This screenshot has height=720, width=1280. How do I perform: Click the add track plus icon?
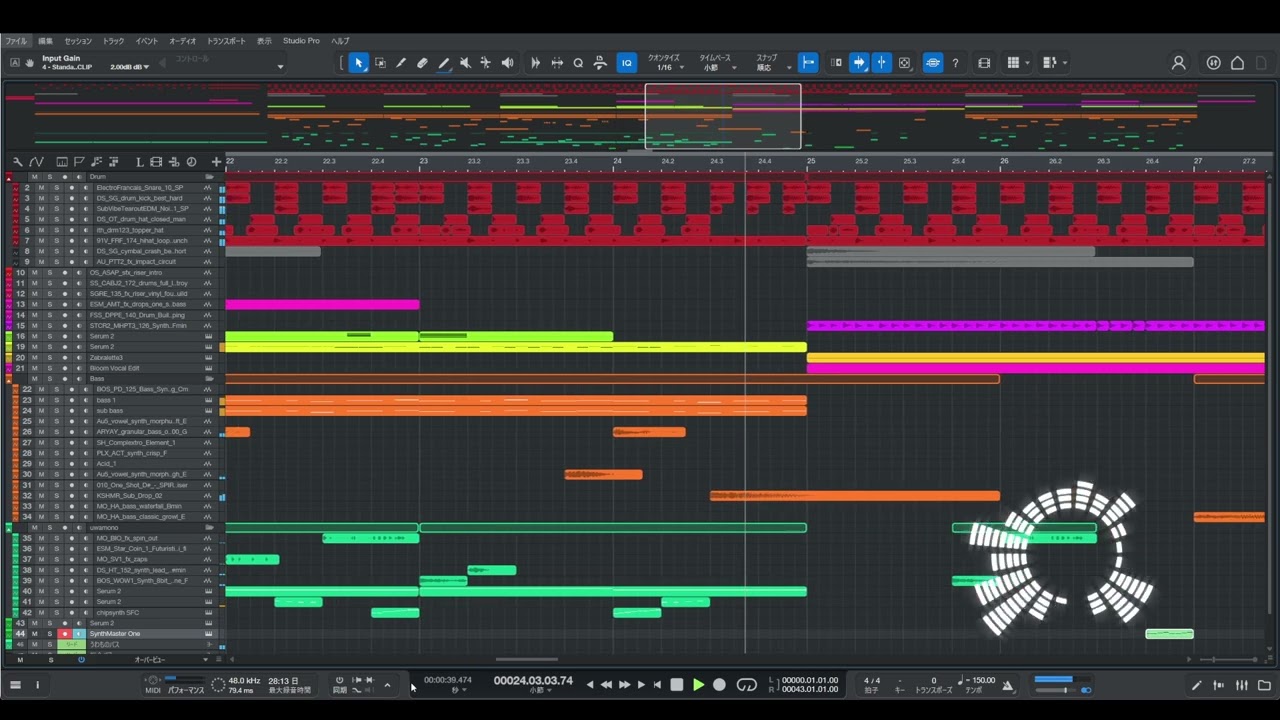pyautogui.click(x=216, y=162)
